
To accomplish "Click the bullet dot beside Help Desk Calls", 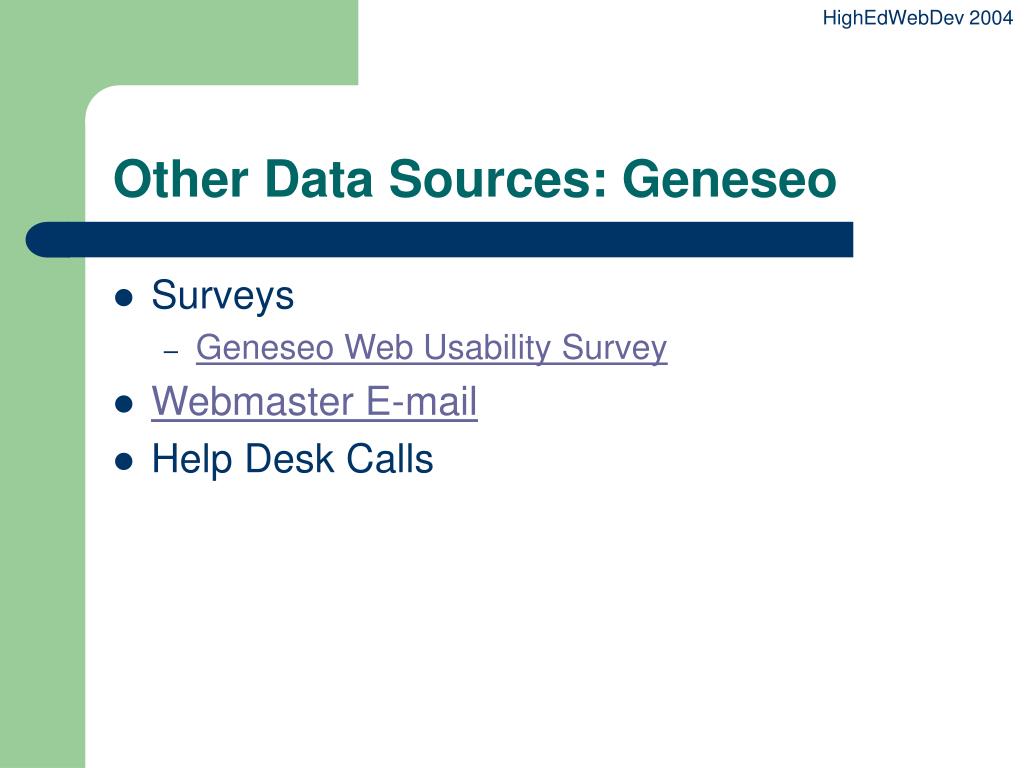I will [x=123, y=462].
